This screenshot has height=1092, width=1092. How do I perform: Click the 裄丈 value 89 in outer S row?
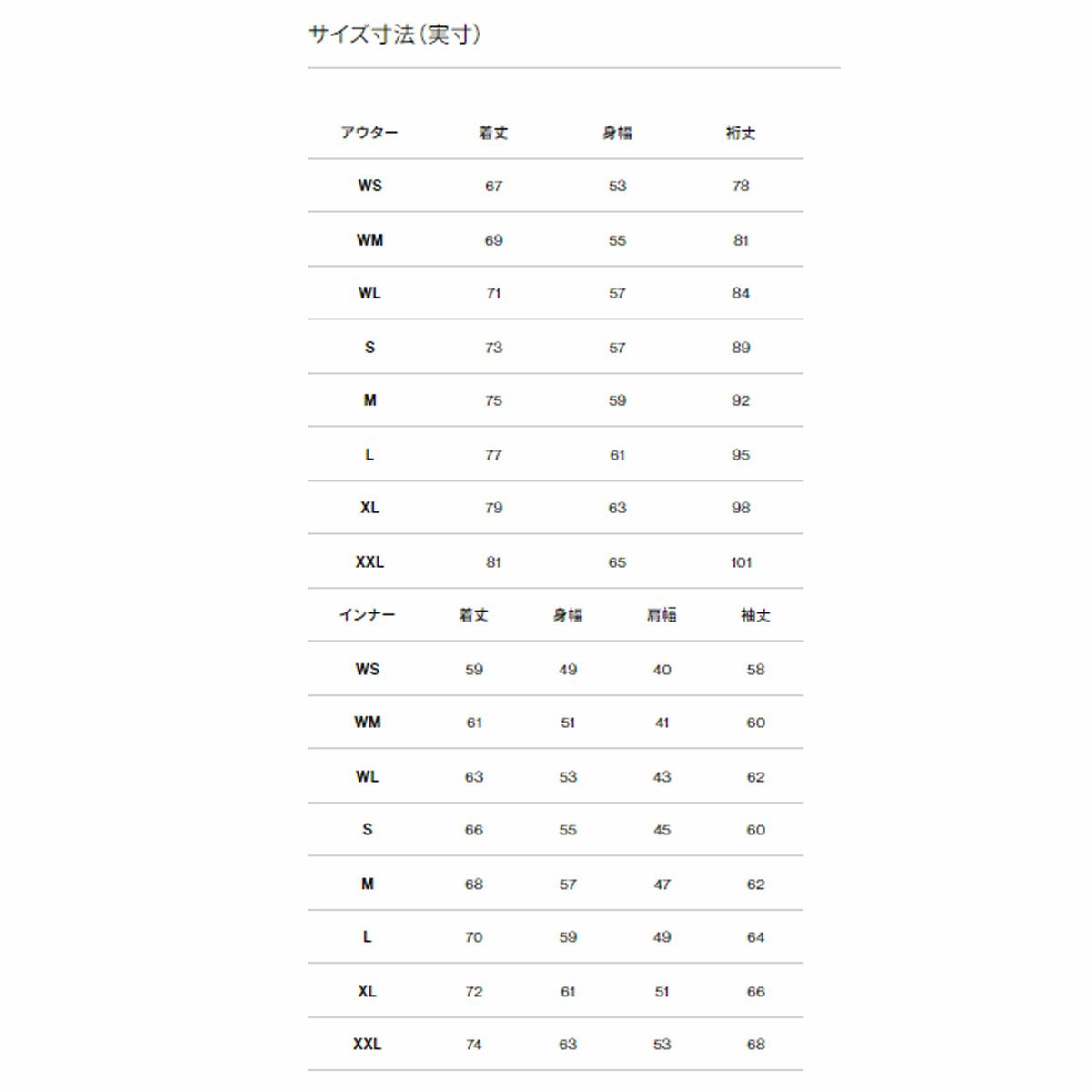point(741,348)
